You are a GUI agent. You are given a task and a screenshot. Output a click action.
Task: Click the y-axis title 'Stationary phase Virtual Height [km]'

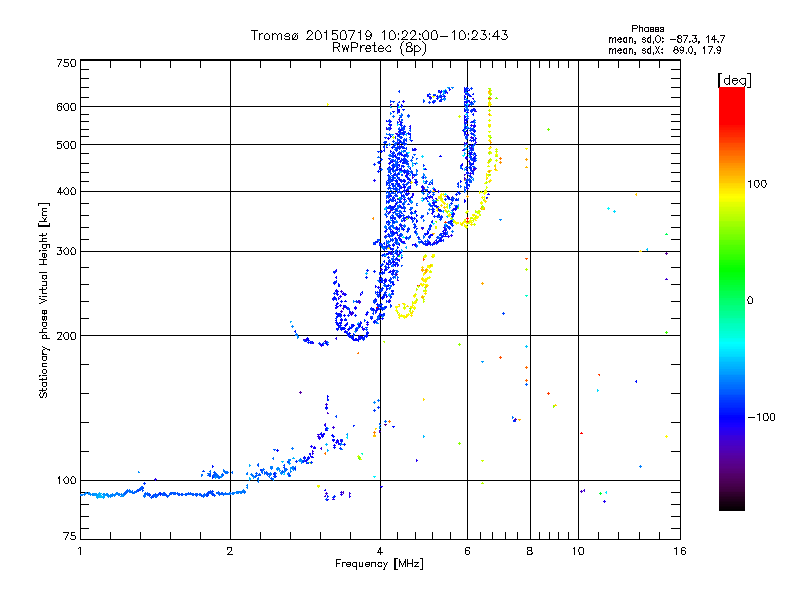44,301
